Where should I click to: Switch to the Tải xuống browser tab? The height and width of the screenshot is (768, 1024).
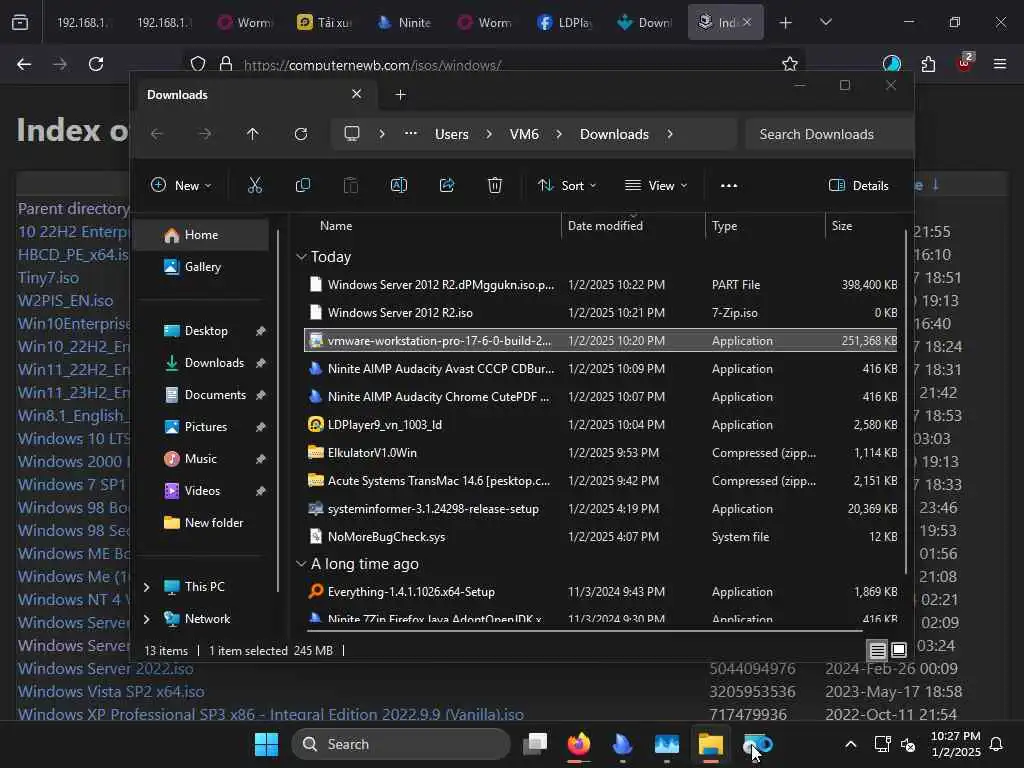[x=325, y=23]
